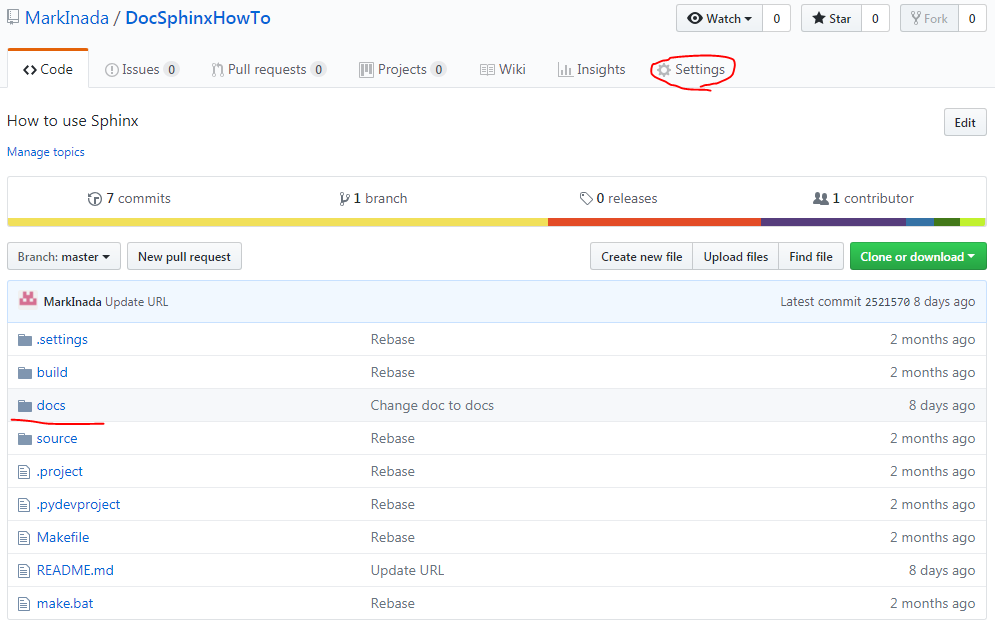995x624 pixels.
Task: Open the MarkInada owner link
Action: pyautogui.click(x=67, y=18)
